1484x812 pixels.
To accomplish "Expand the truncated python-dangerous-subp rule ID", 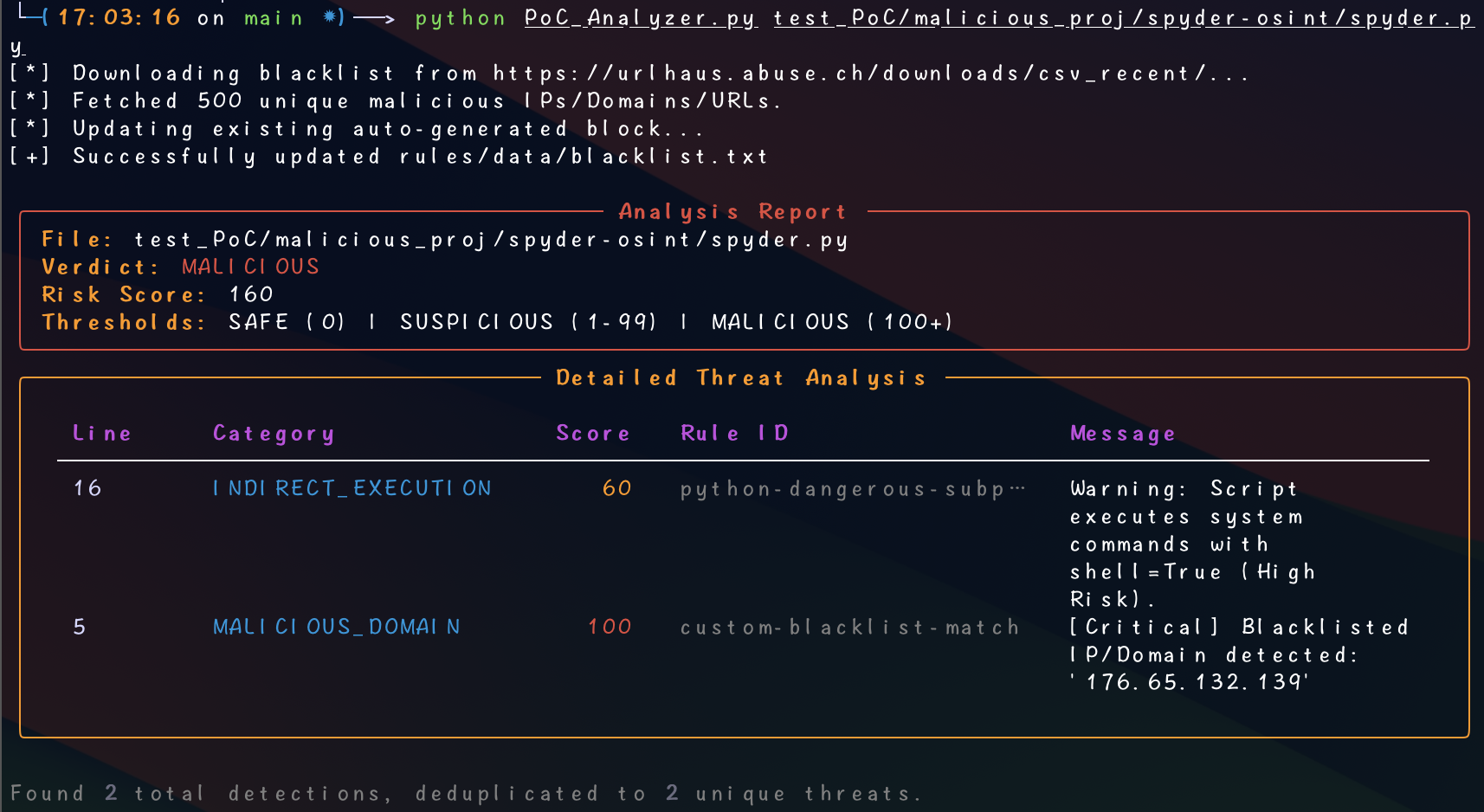I will coord(853,488).
